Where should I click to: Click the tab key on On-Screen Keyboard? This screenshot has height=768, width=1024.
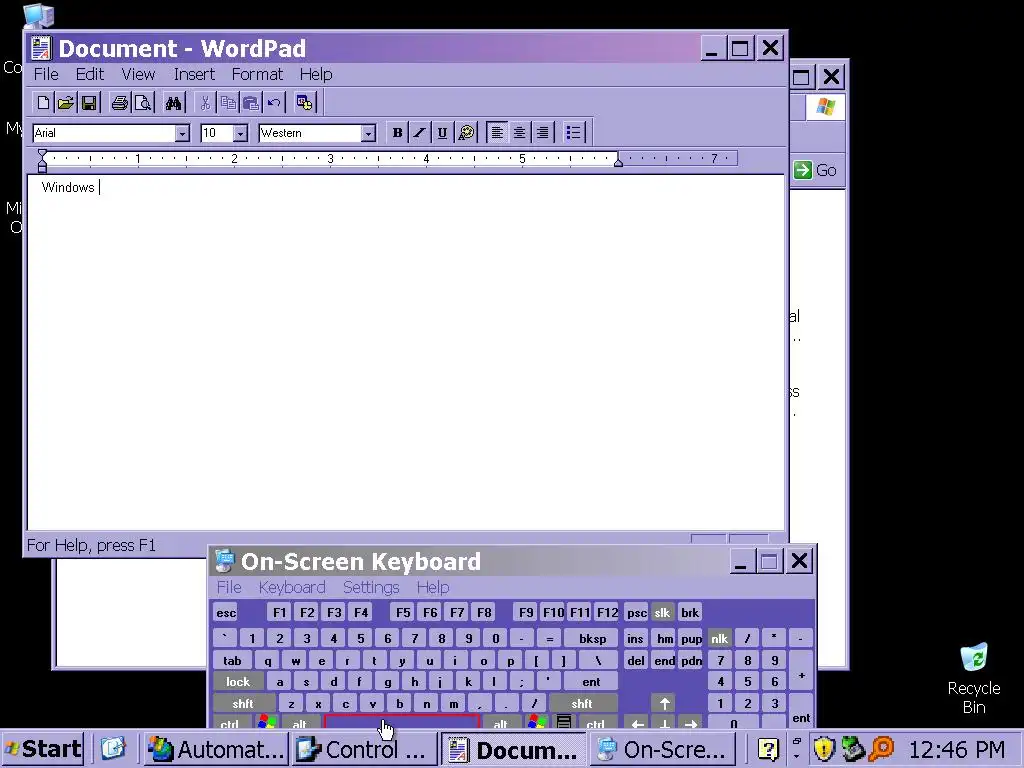click(x=232, y=660)
